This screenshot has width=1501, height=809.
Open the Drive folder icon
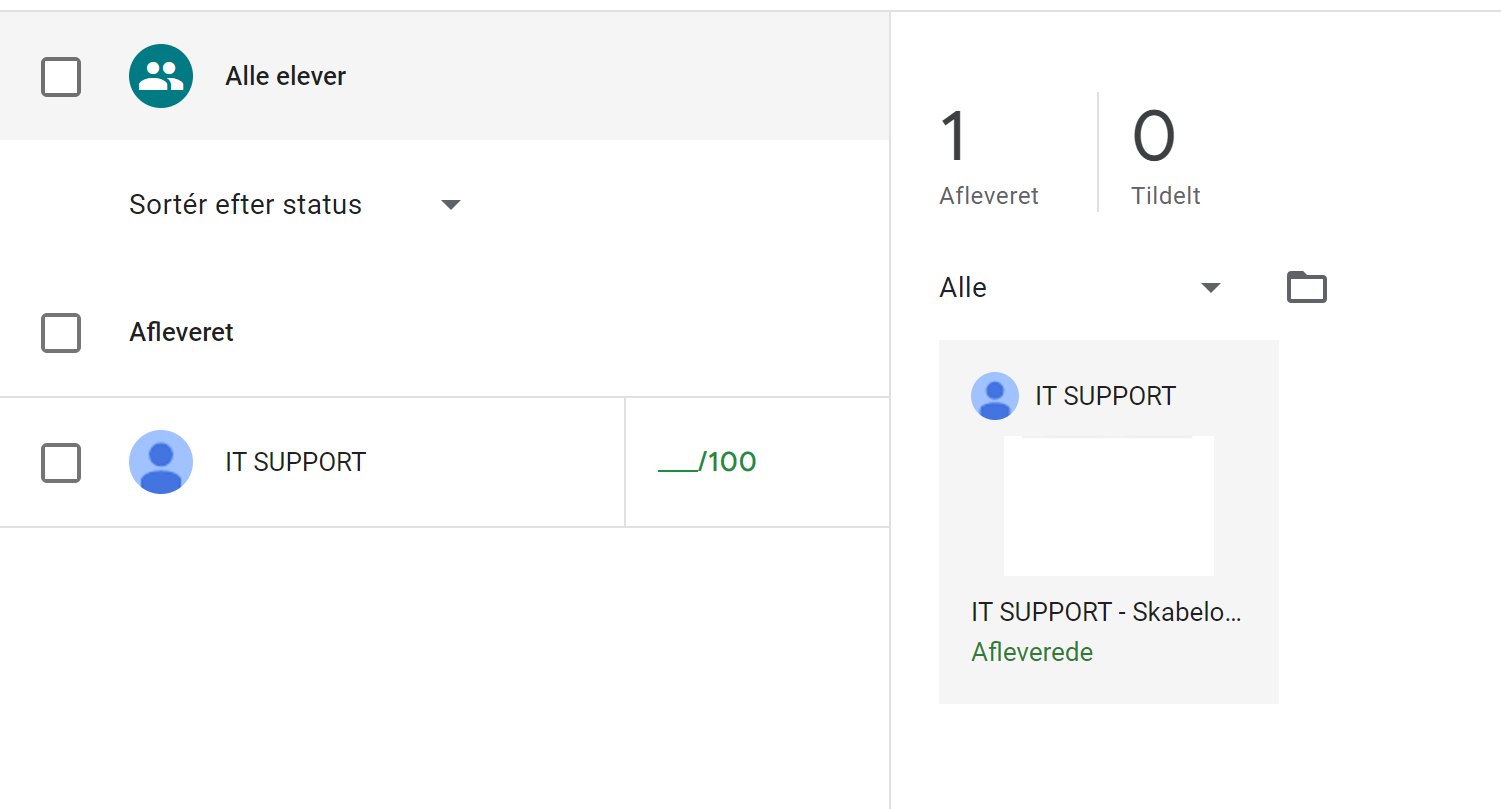(1306, 288)
